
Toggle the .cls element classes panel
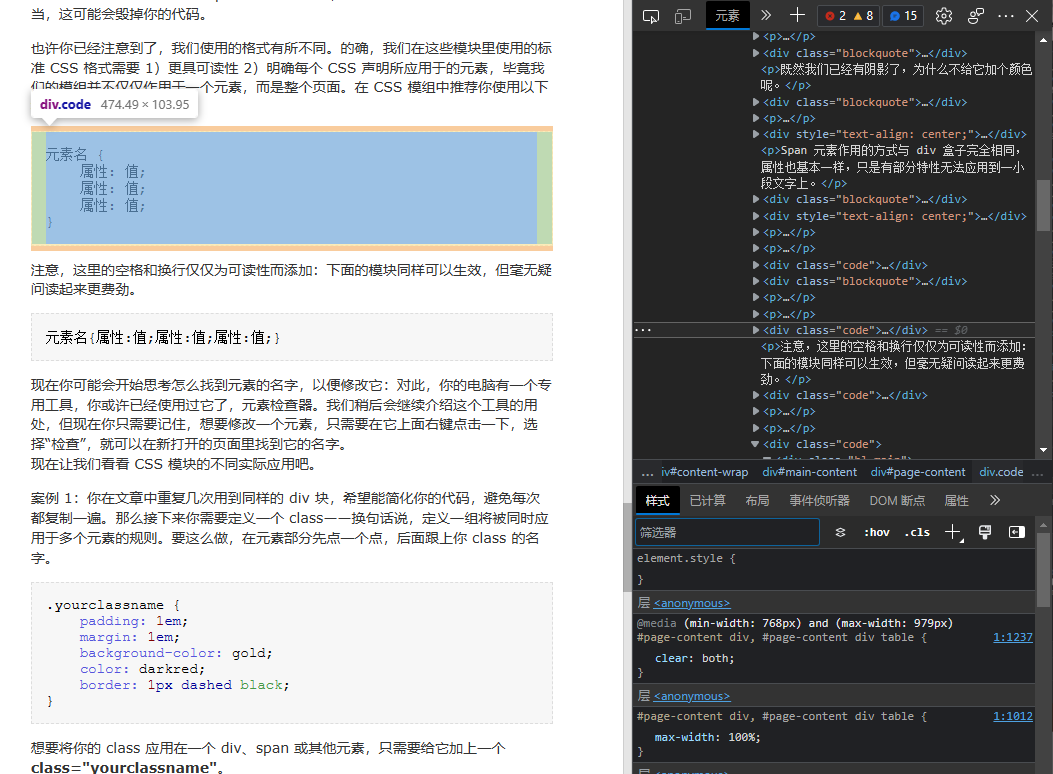tap(917, 532)
